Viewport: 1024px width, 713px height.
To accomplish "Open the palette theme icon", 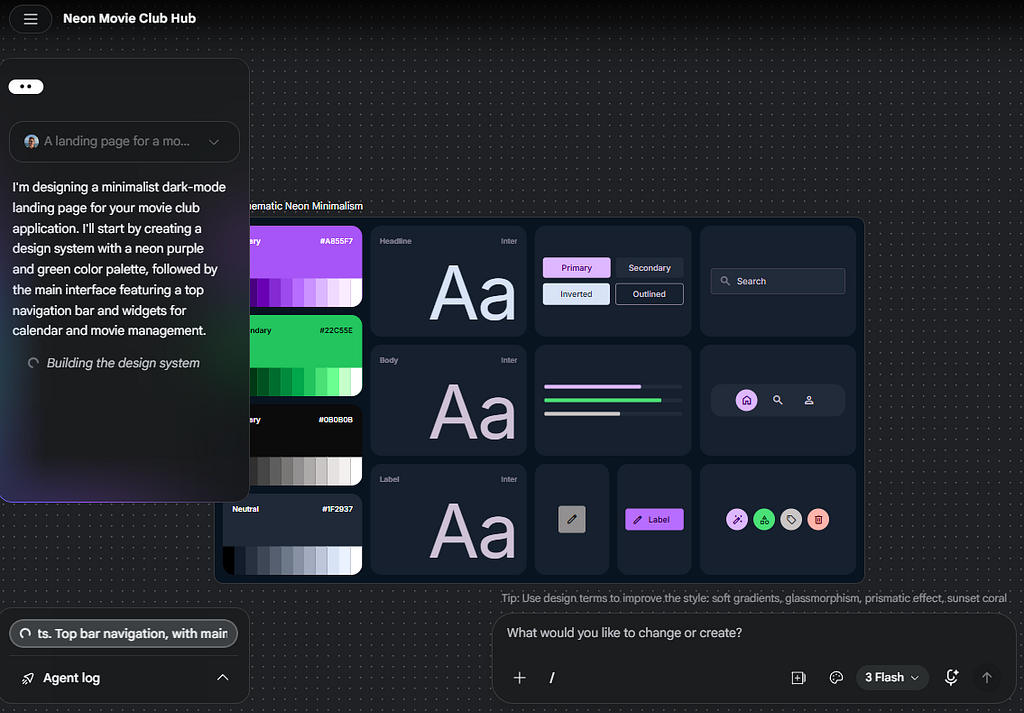I will pyautogui.click(x=836, y=678).
